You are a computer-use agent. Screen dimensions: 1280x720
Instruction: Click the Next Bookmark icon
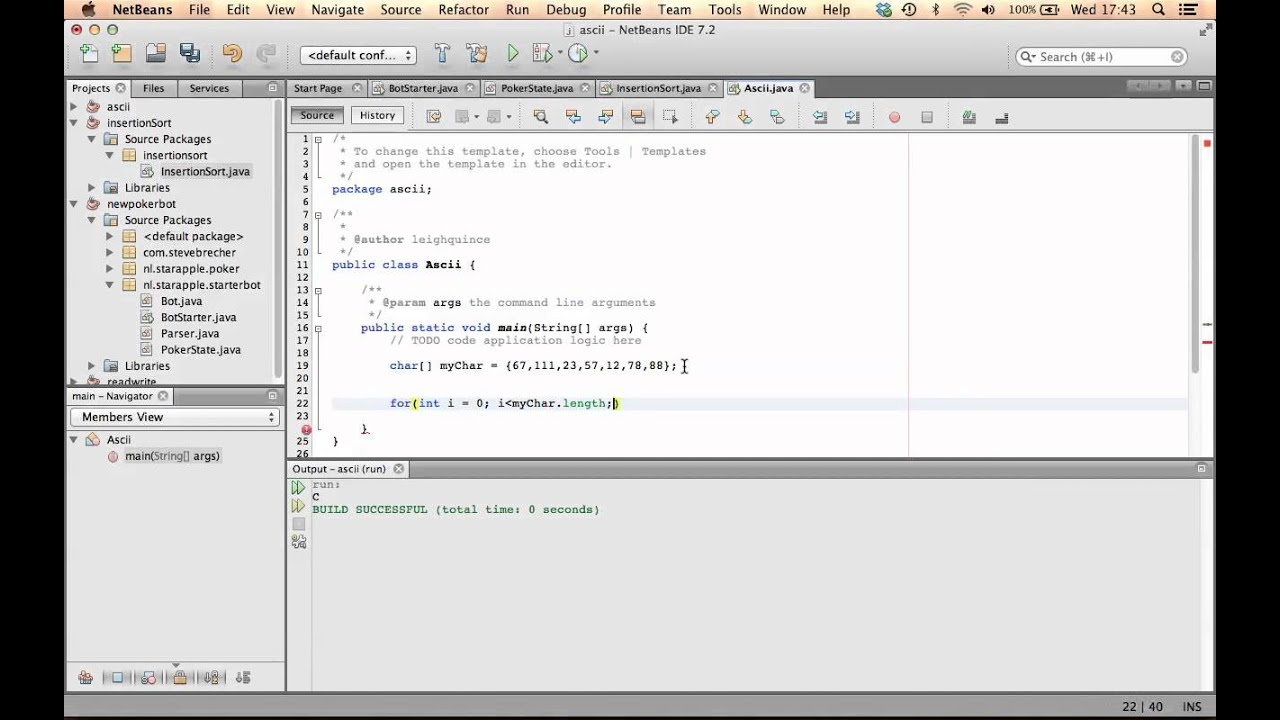click(x=745, y=117)
